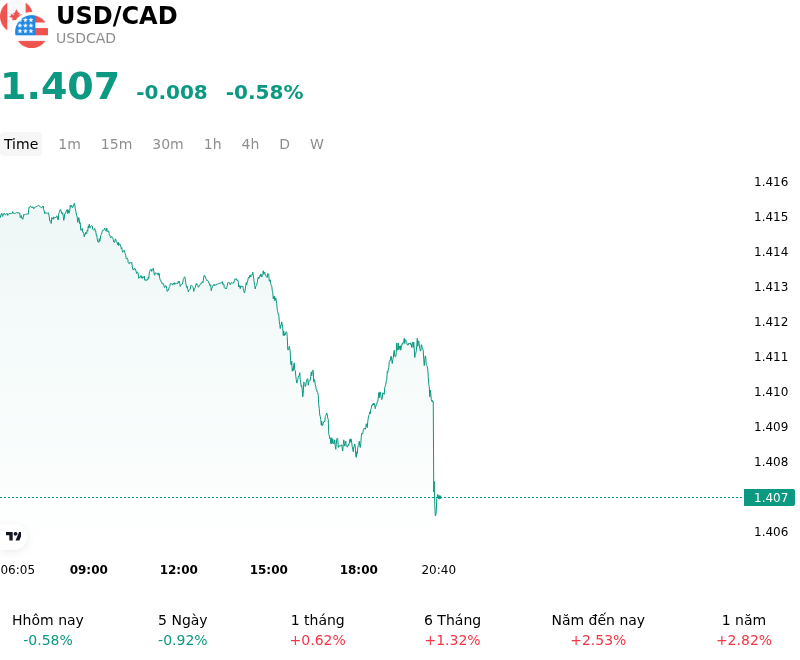Select the 1h interval tab
Screen dimensions: 800x660
pyautogui.click(x=213, y=144)
